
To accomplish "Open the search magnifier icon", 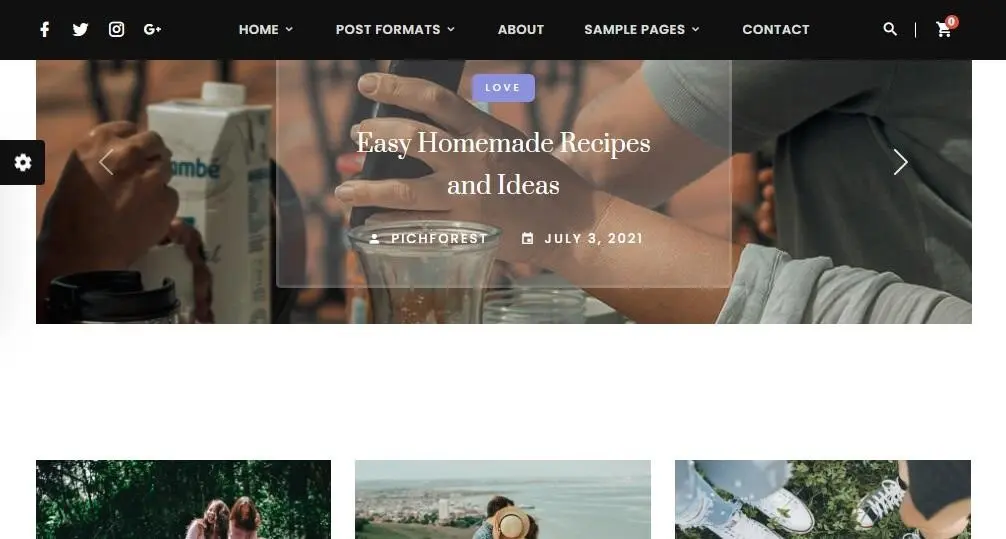I will tap(890, 29).
